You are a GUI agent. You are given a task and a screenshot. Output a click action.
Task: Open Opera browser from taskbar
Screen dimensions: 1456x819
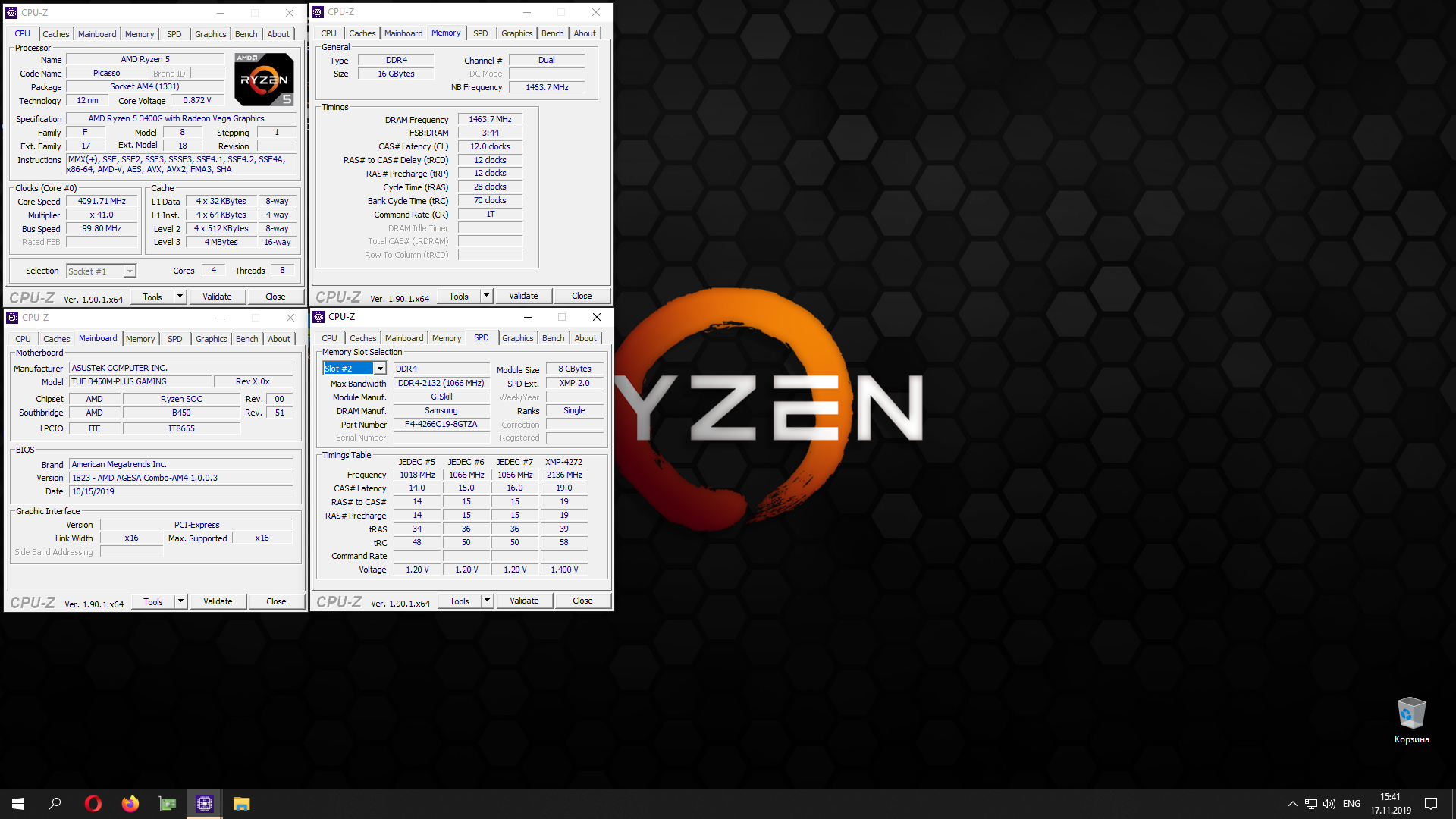pos(93,804)
